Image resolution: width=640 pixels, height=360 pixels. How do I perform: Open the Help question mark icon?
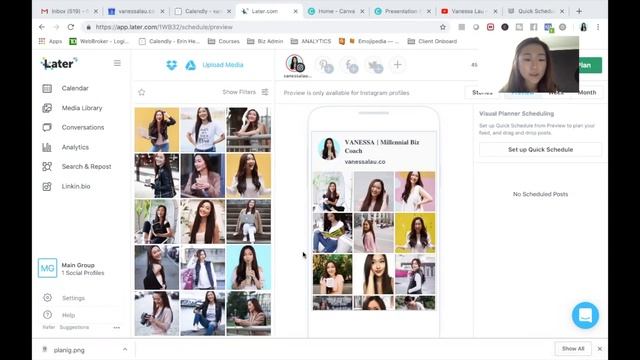(47, 315)
